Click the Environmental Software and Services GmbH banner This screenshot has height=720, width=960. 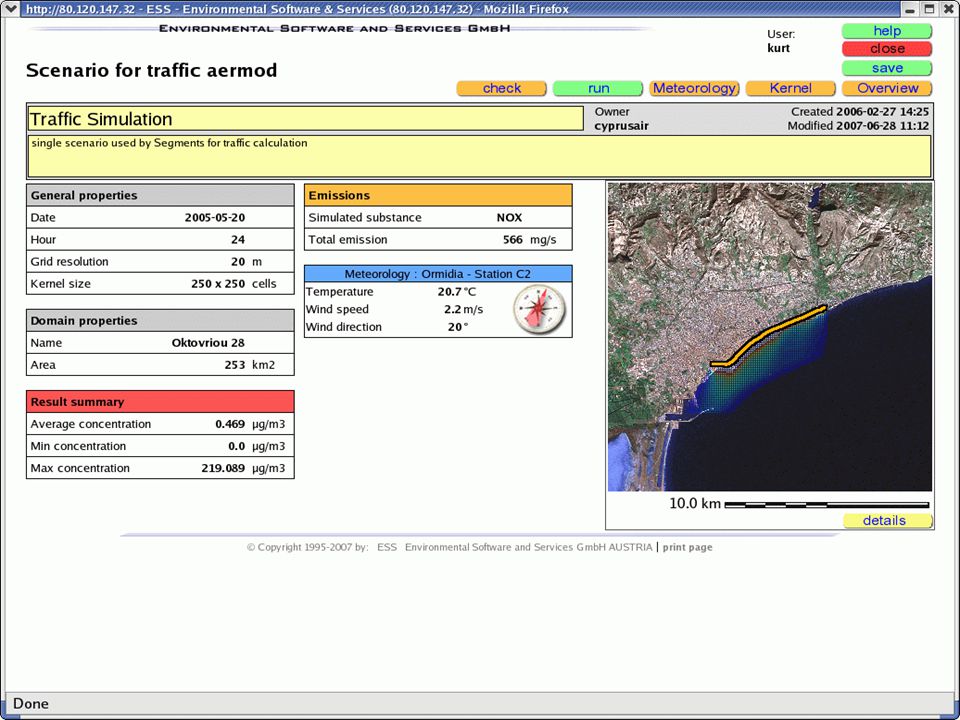click(334, 28)
